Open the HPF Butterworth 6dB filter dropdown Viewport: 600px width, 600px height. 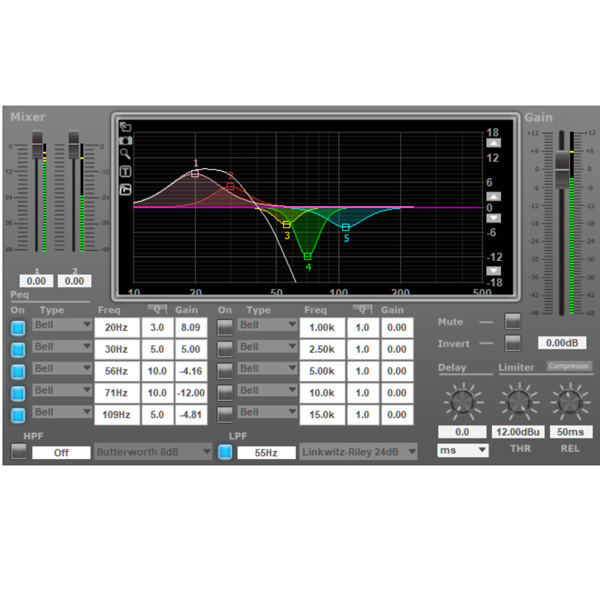(x=153, y=452)
